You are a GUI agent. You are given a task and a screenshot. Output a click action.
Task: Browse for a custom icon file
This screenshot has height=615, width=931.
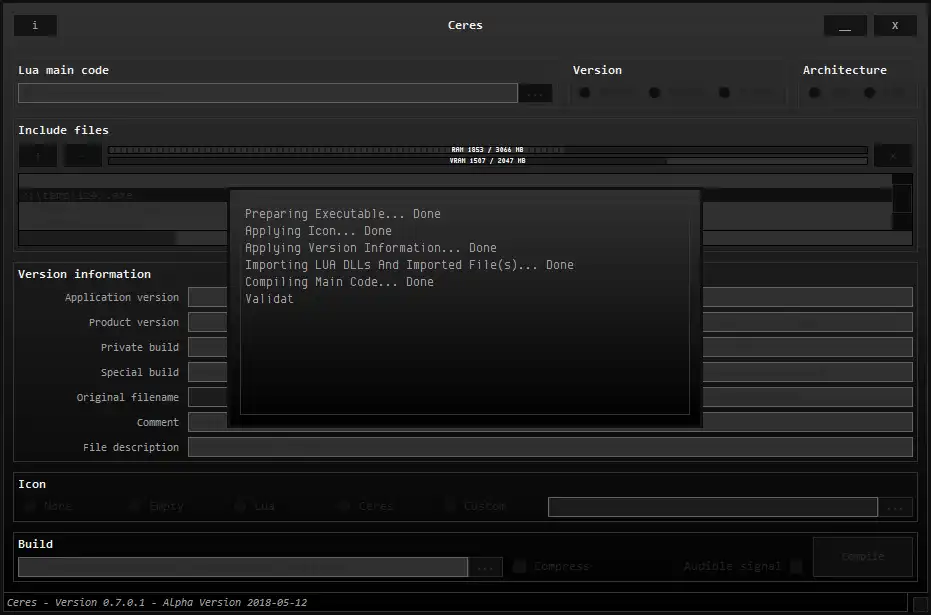click(895, 508)
